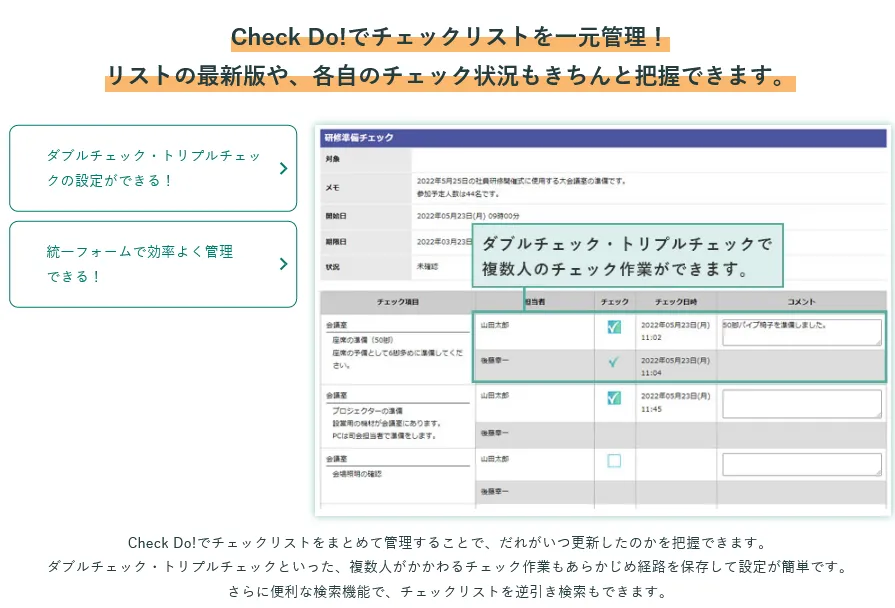The image size is (895, 608).
Task: Click 後藤幸一's check mark at 11:04
Action: coord(614,362)
